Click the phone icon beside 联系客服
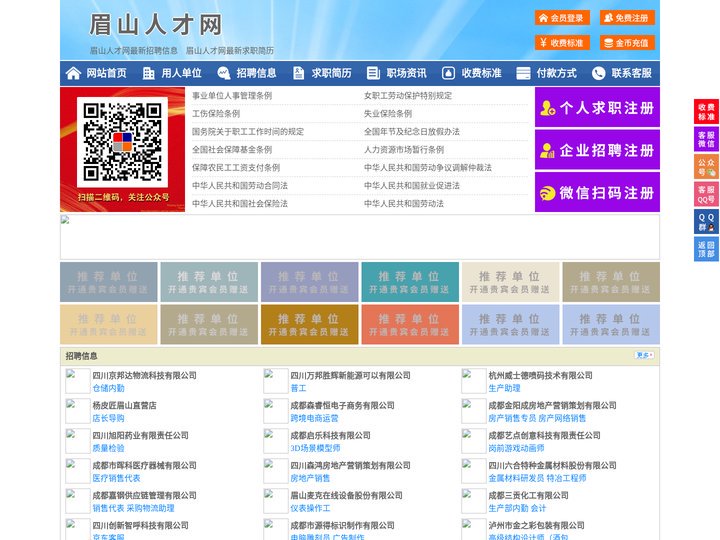The width and height of the screenshot is (720, 540). [598, 73]
